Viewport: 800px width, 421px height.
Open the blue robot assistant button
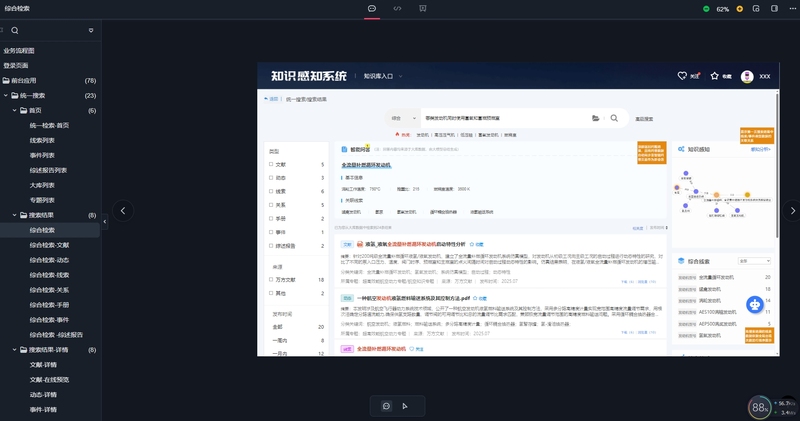[755, 305]
